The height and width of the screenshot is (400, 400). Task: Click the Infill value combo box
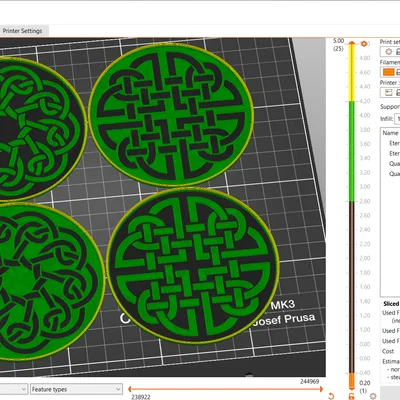pos(397,118)
